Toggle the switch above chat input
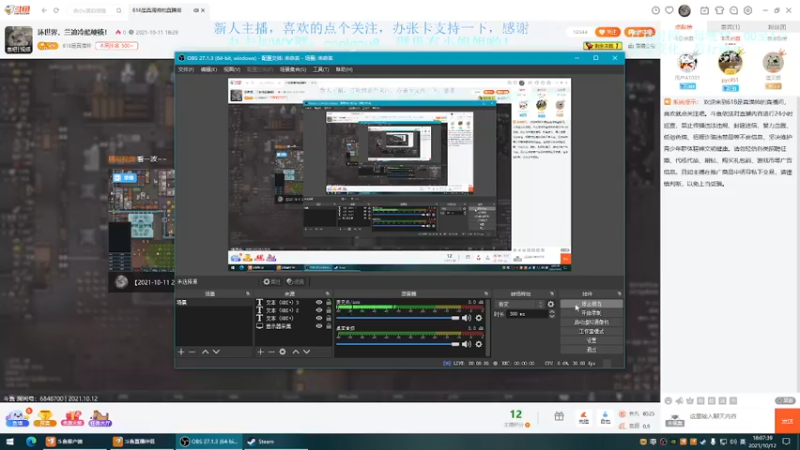The height and width of the screenshot is (450, 800). (785, 401)
